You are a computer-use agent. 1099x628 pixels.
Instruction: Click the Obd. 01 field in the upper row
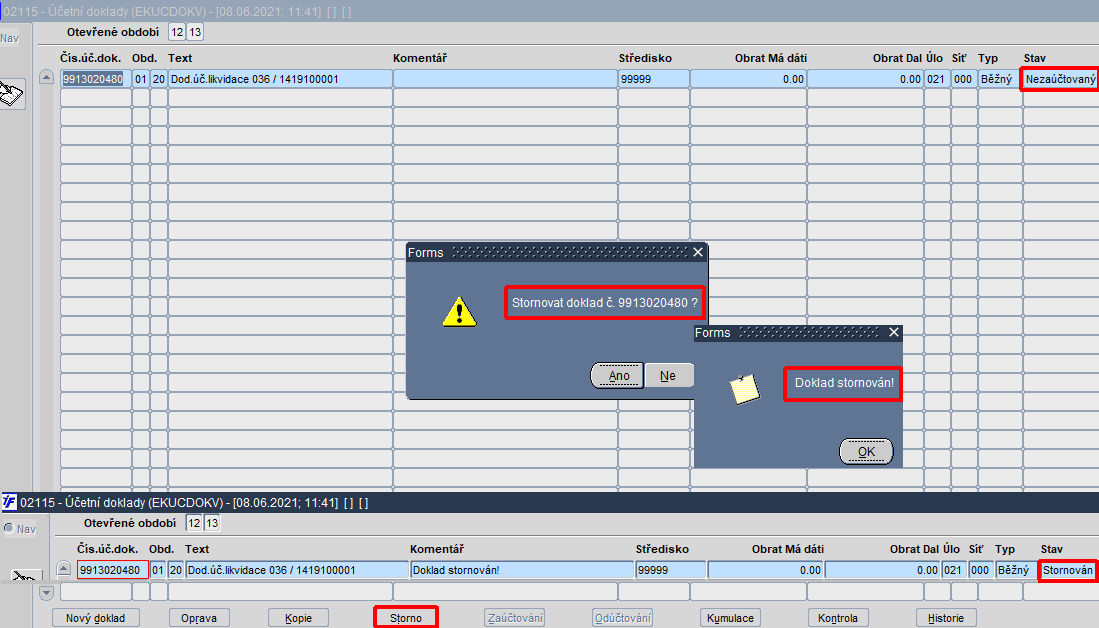141,79
